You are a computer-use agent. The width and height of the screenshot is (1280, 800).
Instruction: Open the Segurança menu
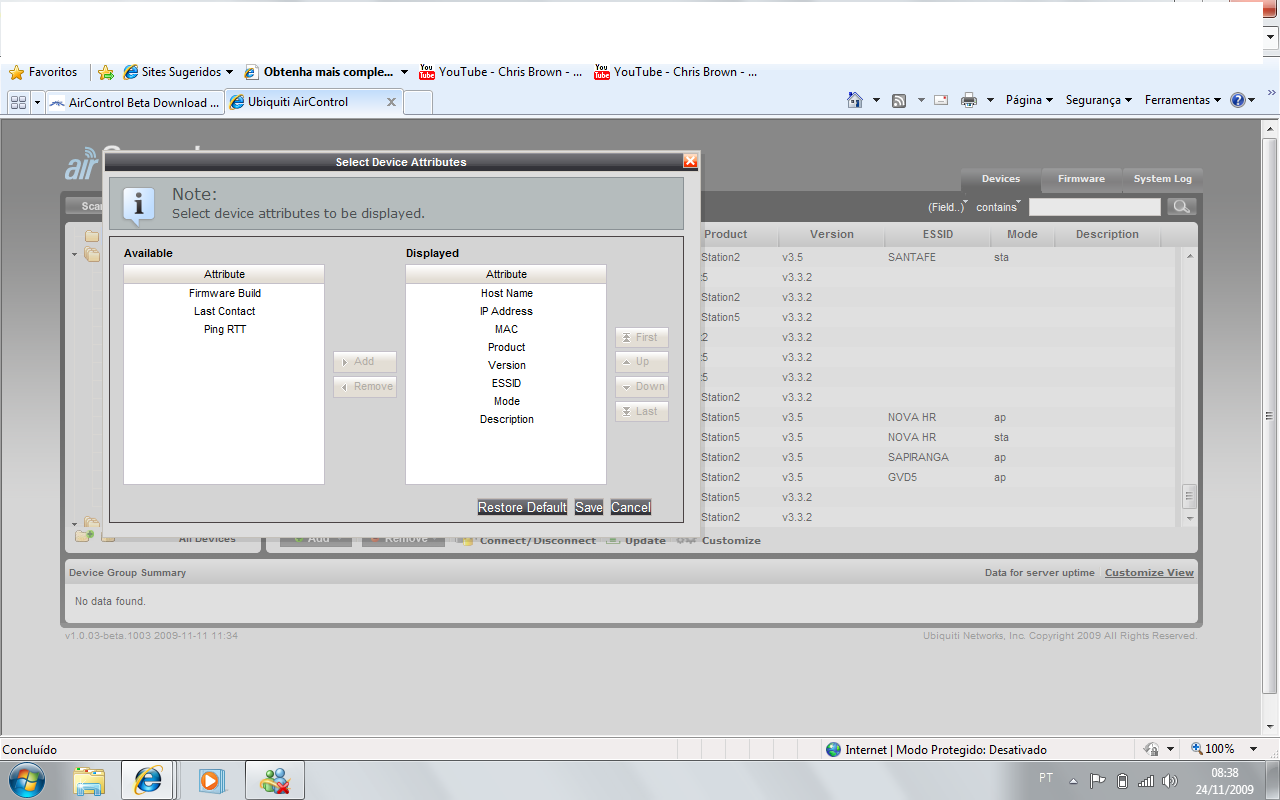coord(1098,100)
